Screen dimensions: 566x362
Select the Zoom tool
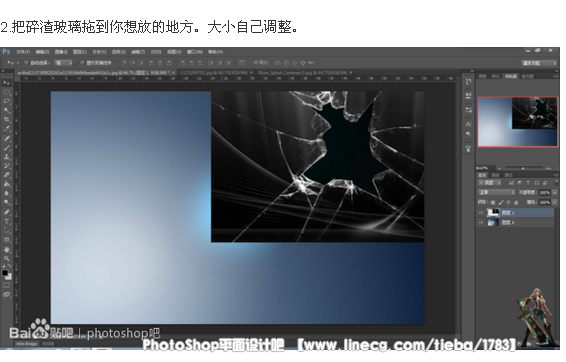6,258
